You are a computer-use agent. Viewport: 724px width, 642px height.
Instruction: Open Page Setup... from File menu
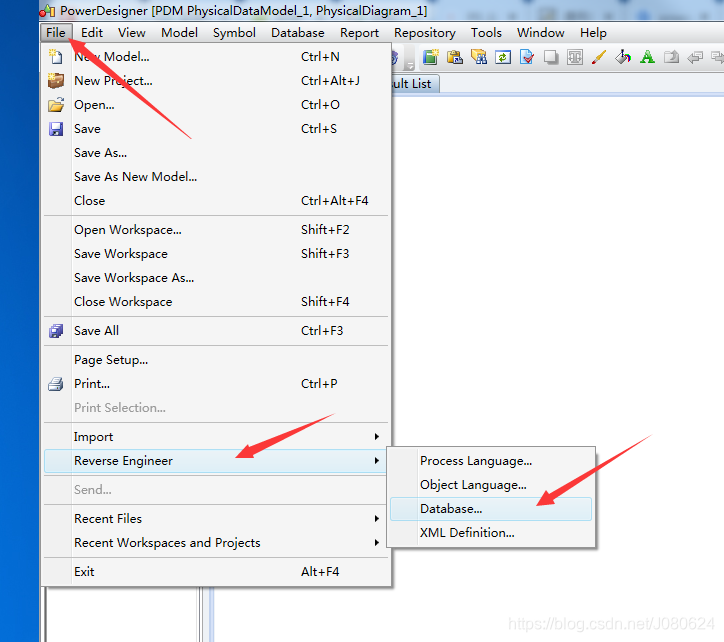[x=216, y=360]
